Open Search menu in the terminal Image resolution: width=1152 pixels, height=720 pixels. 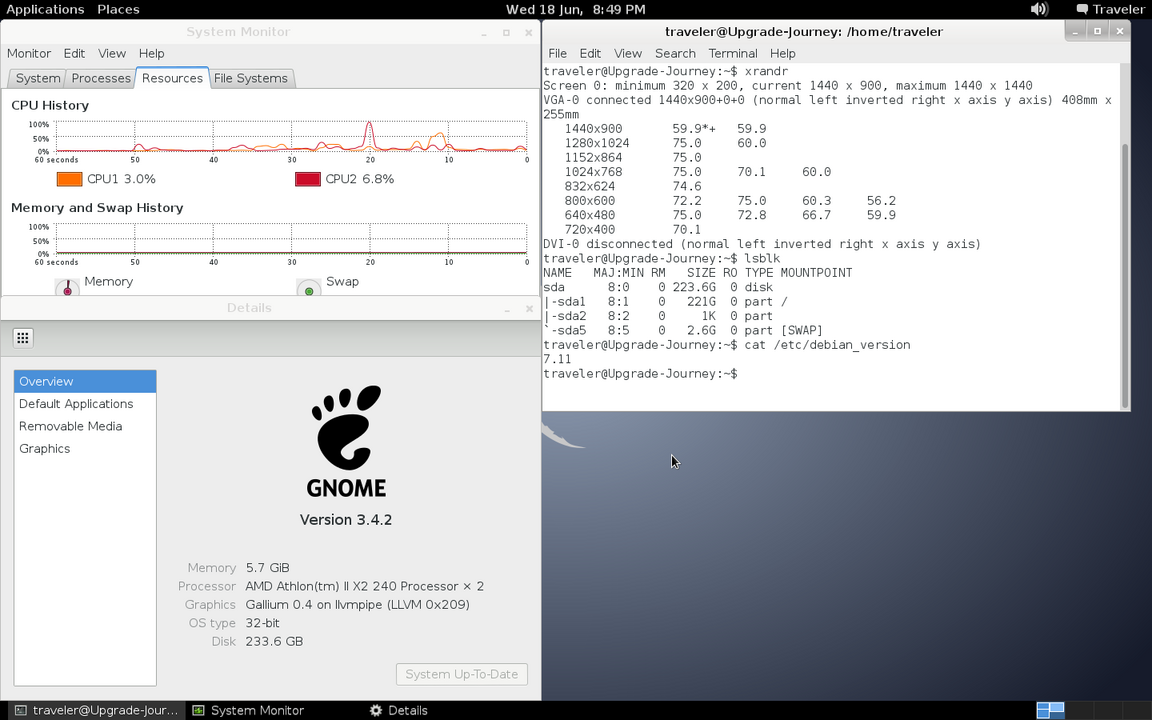(675, 54)
